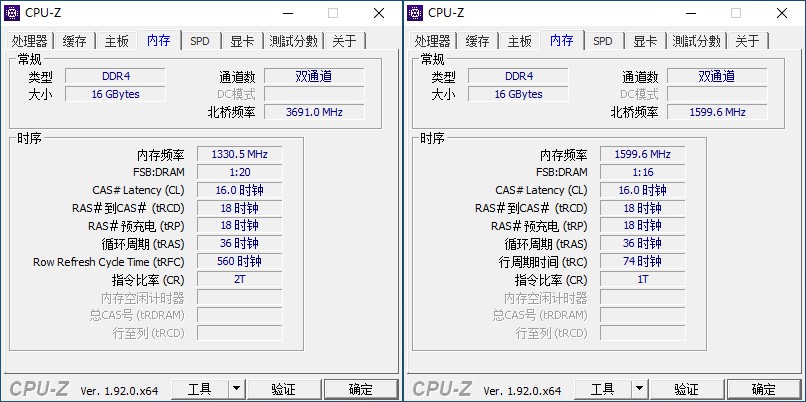
Task: Click the 1T 指令比率 value
Action: (x=643, y=280)
